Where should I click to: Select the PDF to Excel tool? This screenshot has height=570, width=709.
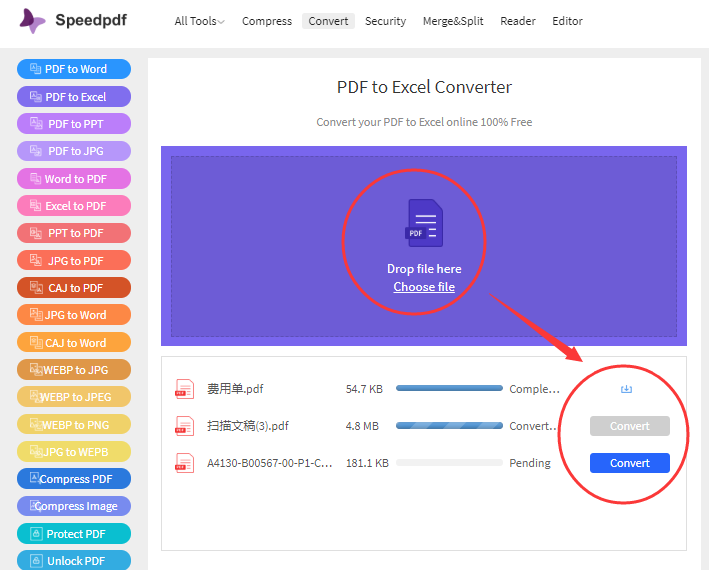(74, 97)
